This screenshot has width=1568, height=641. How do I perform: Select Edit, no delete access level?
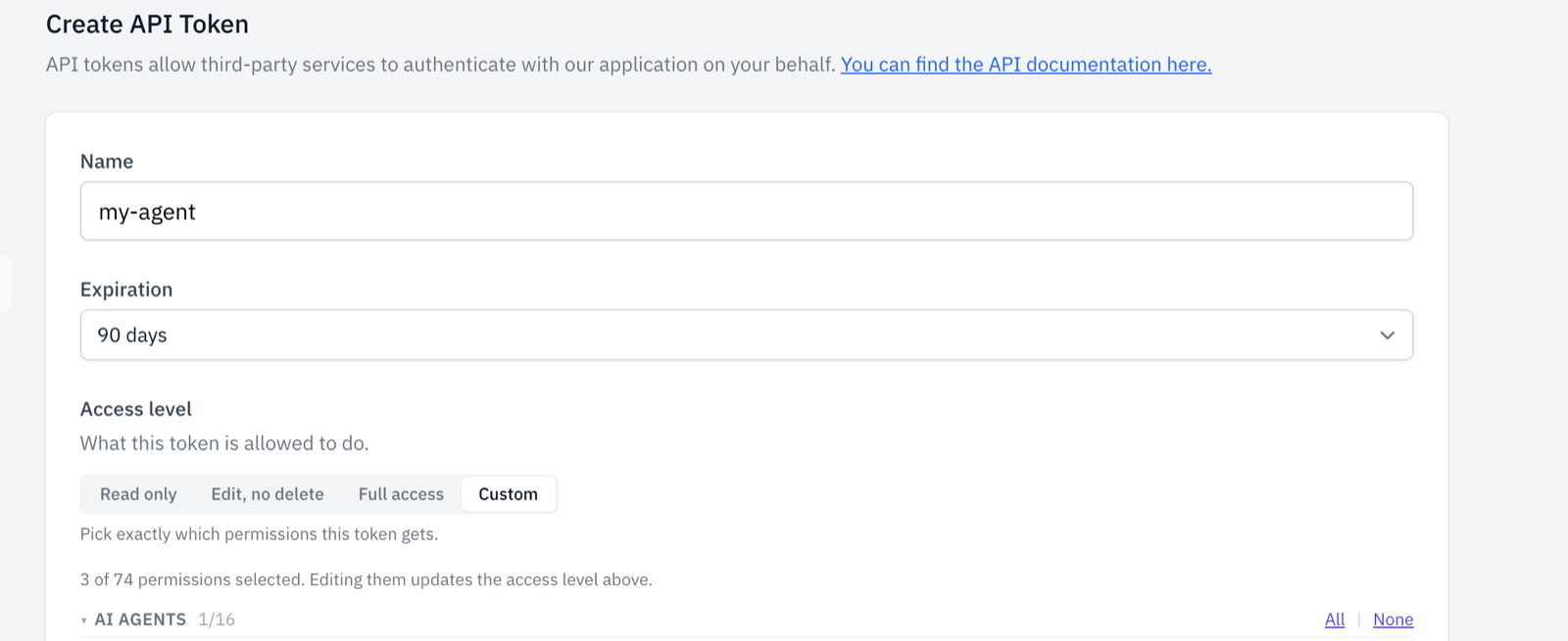click(x=268, y=494)
